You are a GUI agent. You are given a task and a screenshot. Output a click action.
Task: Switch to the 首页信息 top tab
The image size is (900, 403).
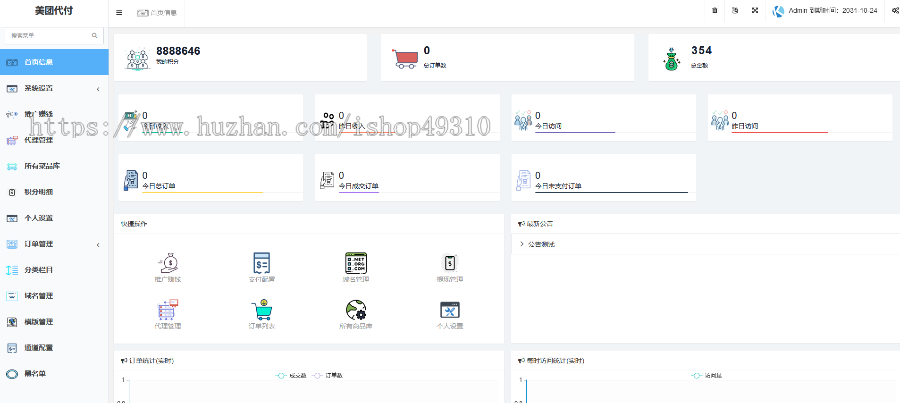click(157, 13)
